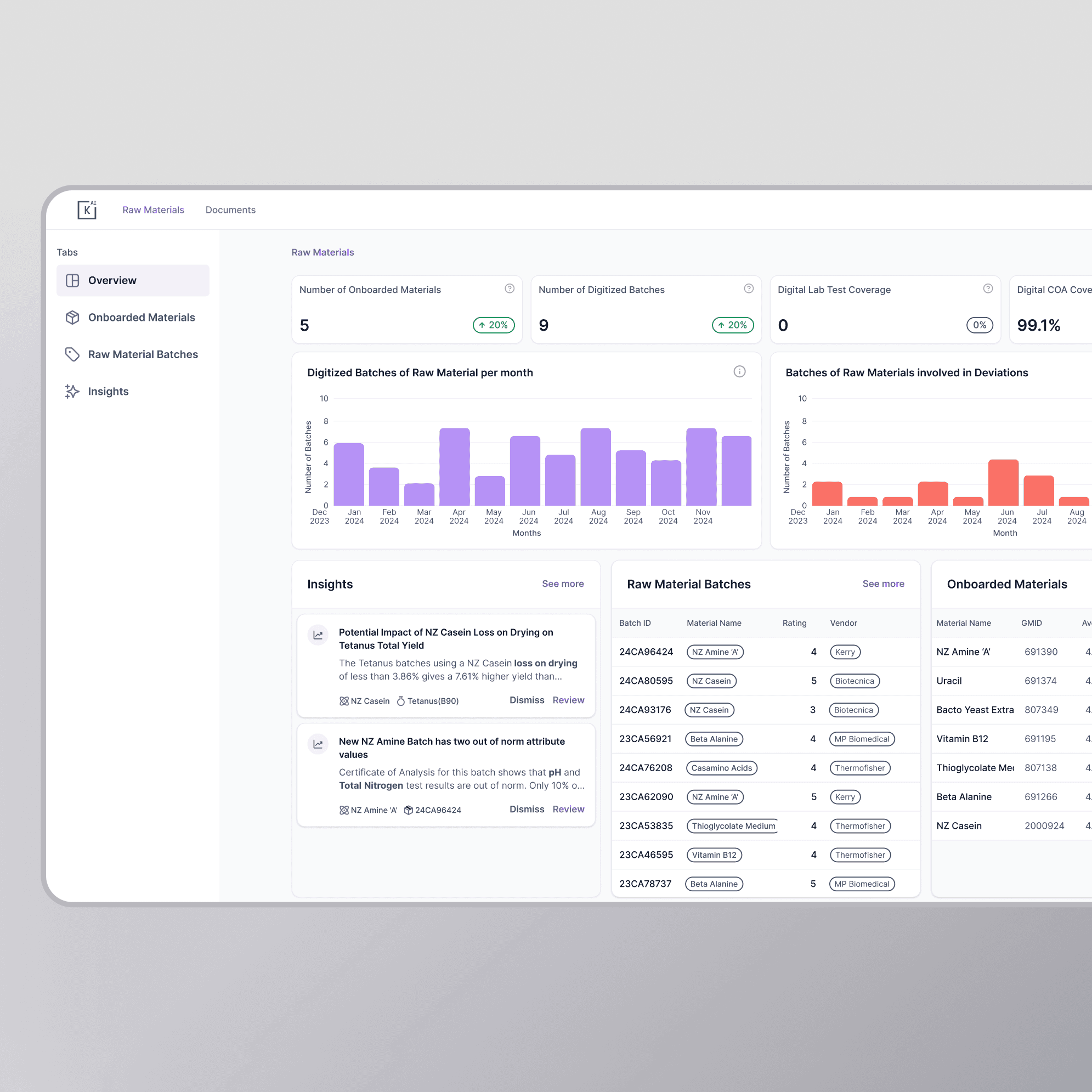Open the Raw Materials tab
This screenshot has width=1092, height=1092.
[x=153, y=210]
